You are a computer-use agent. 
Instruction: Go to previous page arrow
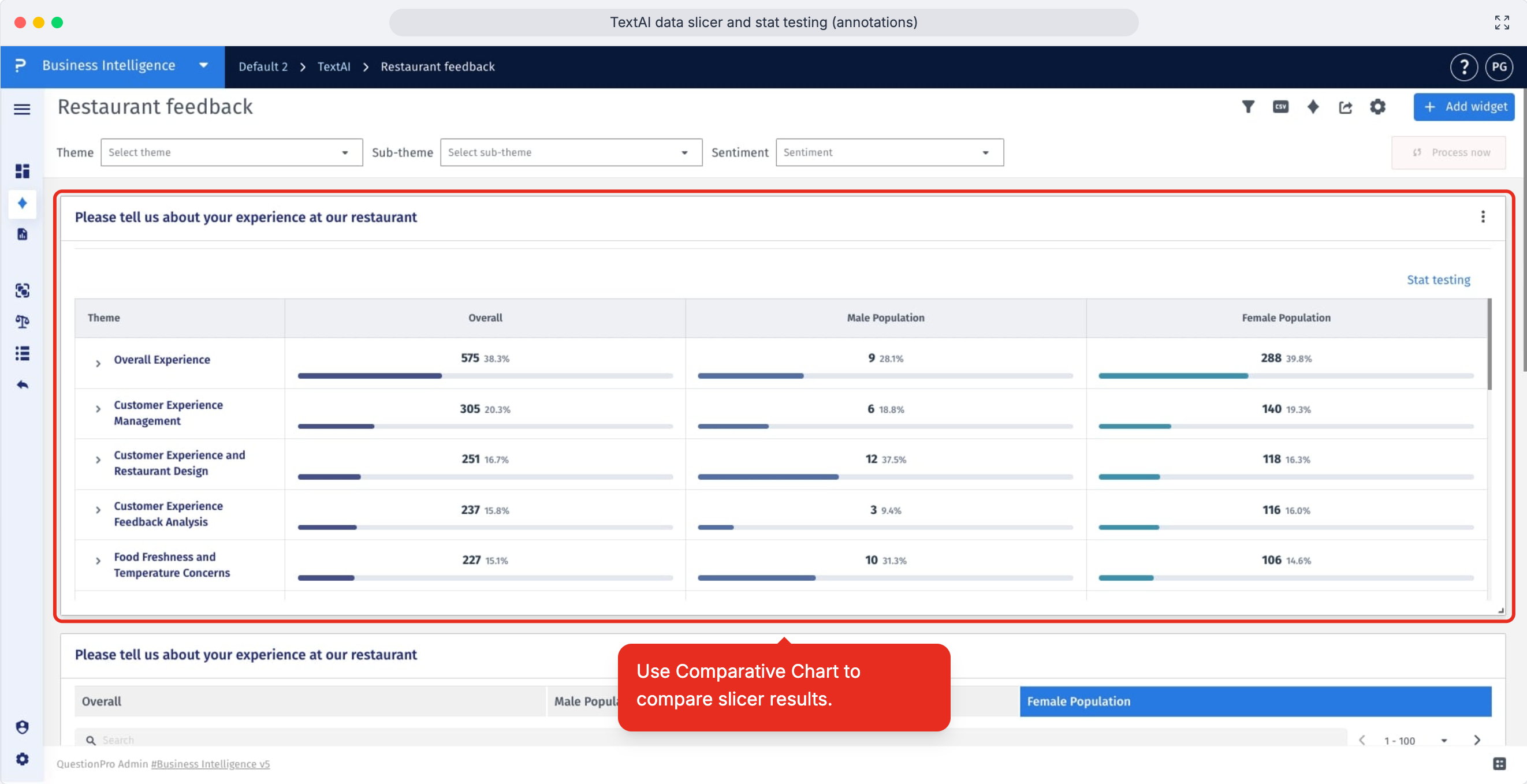coord(1362,740)
